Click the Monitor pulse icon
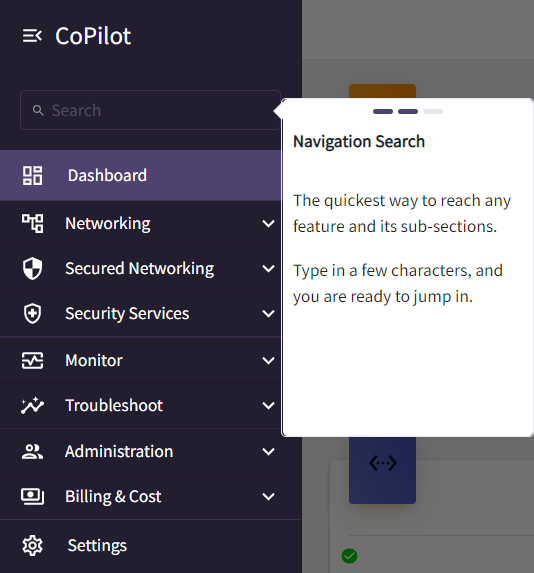The image size is (534, 573). click(33, 361)
